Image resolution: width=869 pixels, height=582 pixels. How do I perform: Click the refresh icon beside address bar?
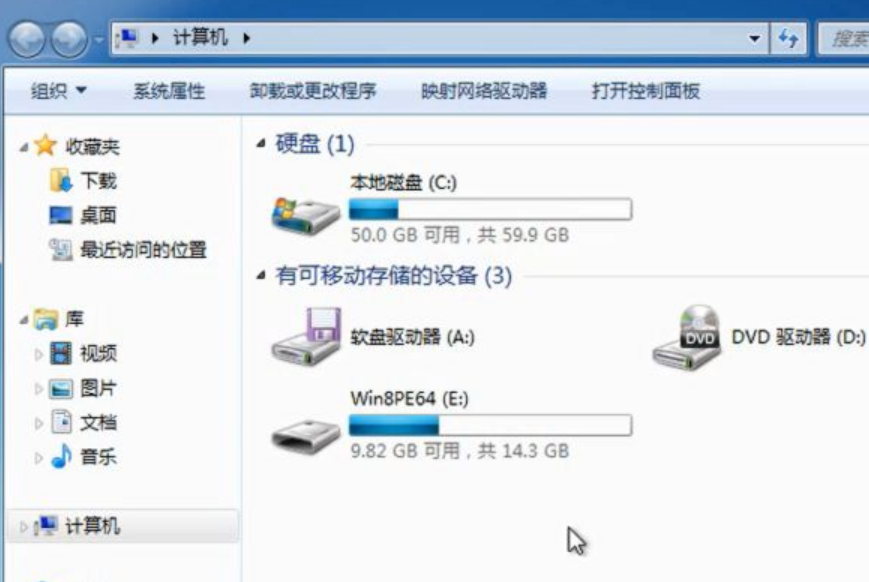pos(788,38)
